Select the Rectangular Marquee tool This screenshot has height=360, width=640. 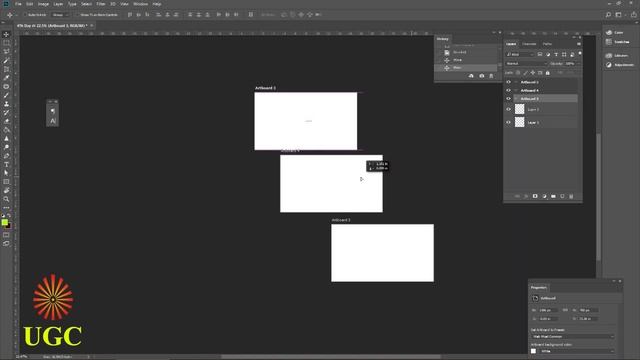tap(6, 43)
